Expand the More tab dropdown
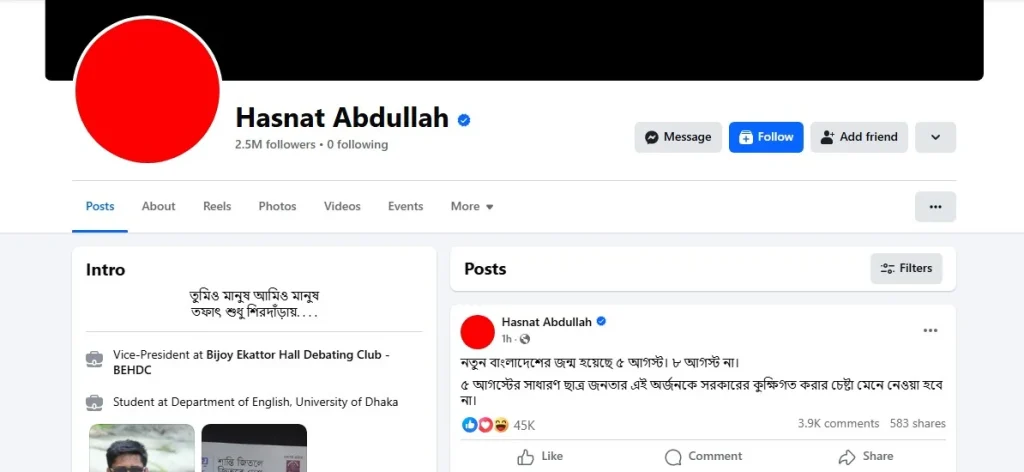 tap(472, 207)
